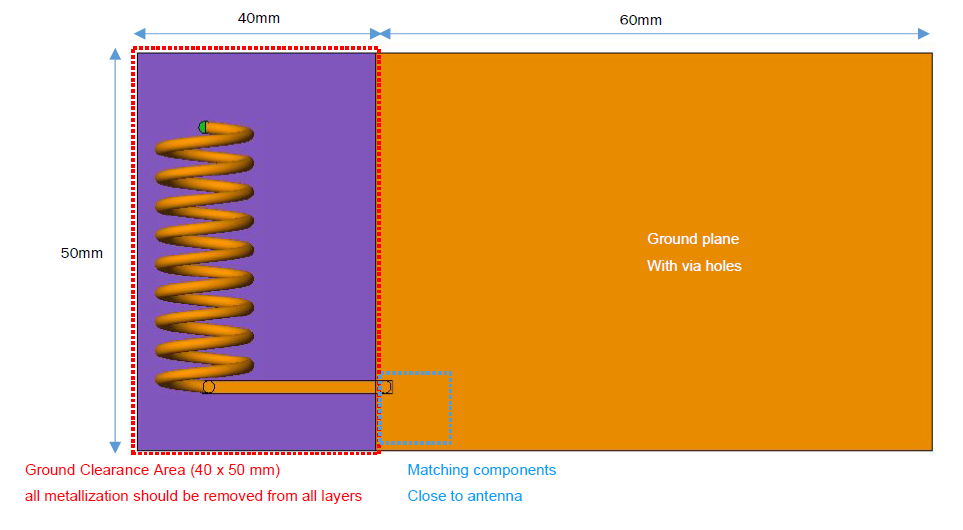Click the blue "Matching components" caption
Screen dimensions: 963x530
coord(481,470)
